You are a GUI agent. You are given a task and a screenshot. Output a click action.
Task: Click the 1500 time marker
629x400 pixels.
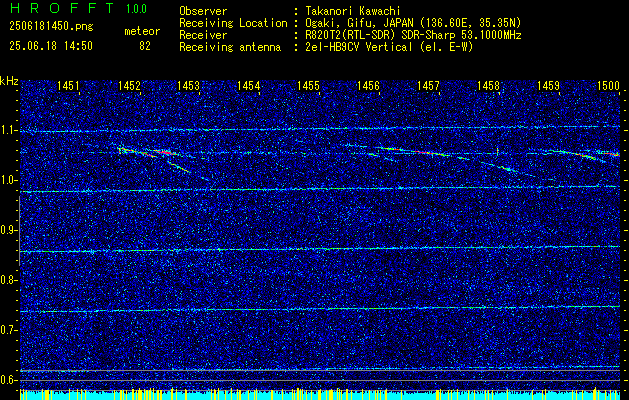pyautogui.click(x=609, y=85)
